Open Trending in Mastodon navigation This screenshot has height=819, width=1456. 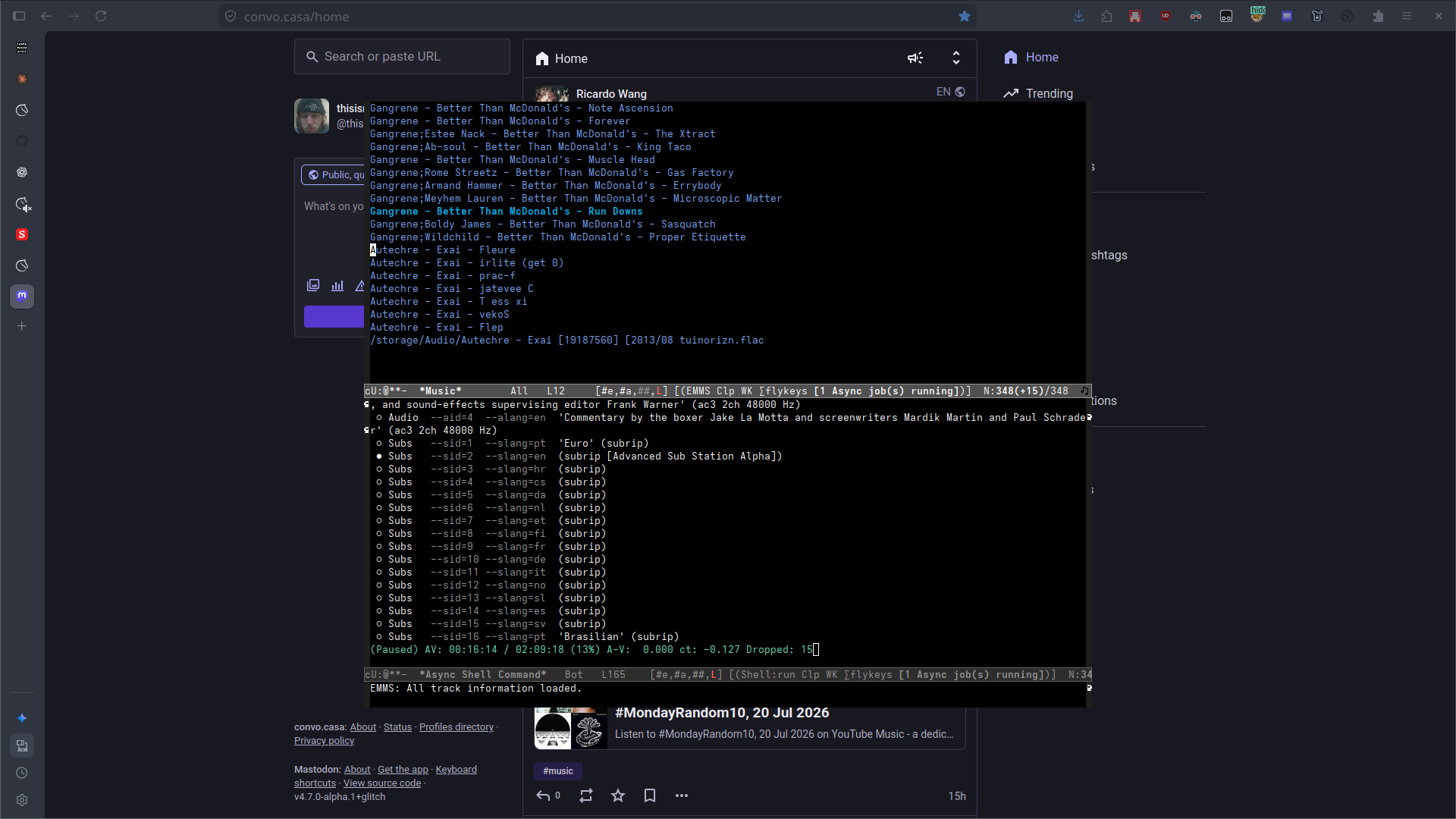1038,93
